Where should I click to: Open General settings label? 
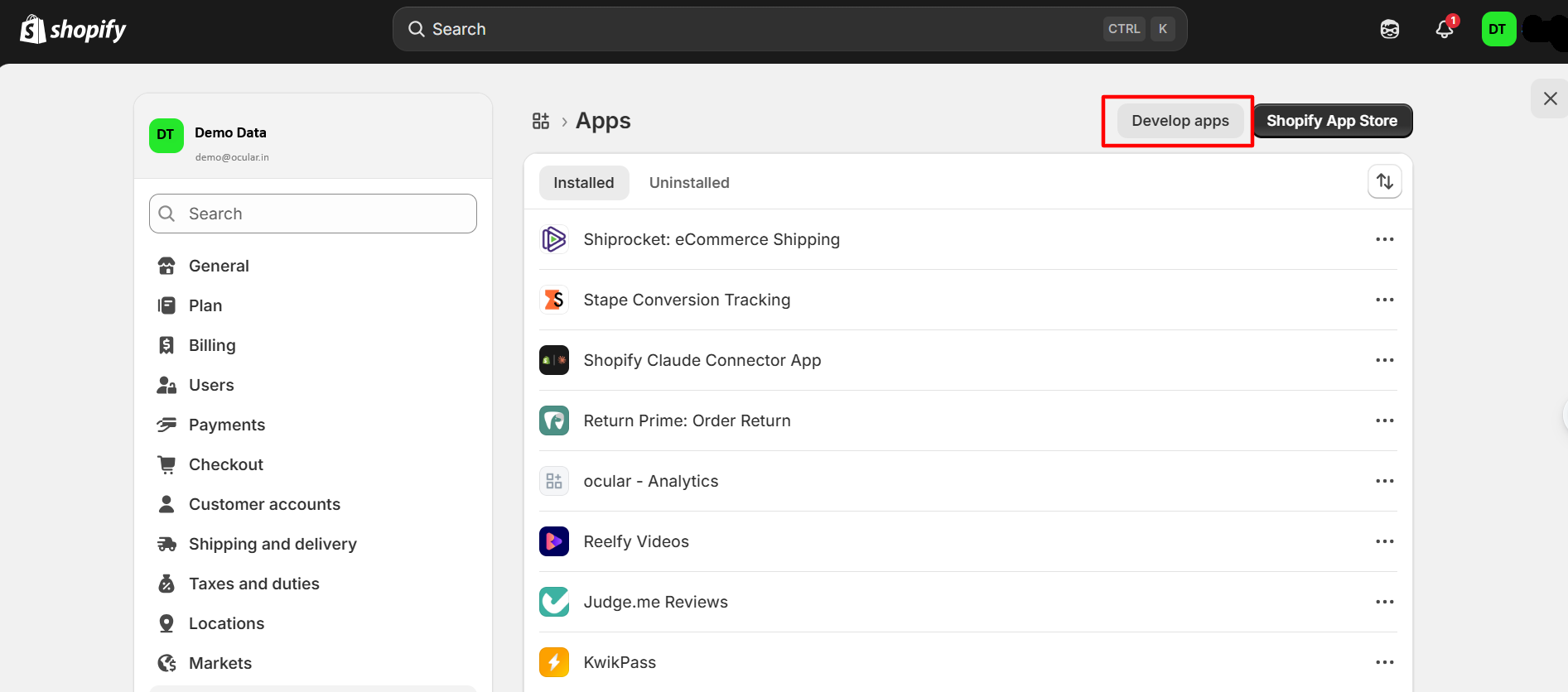[219, 266]
